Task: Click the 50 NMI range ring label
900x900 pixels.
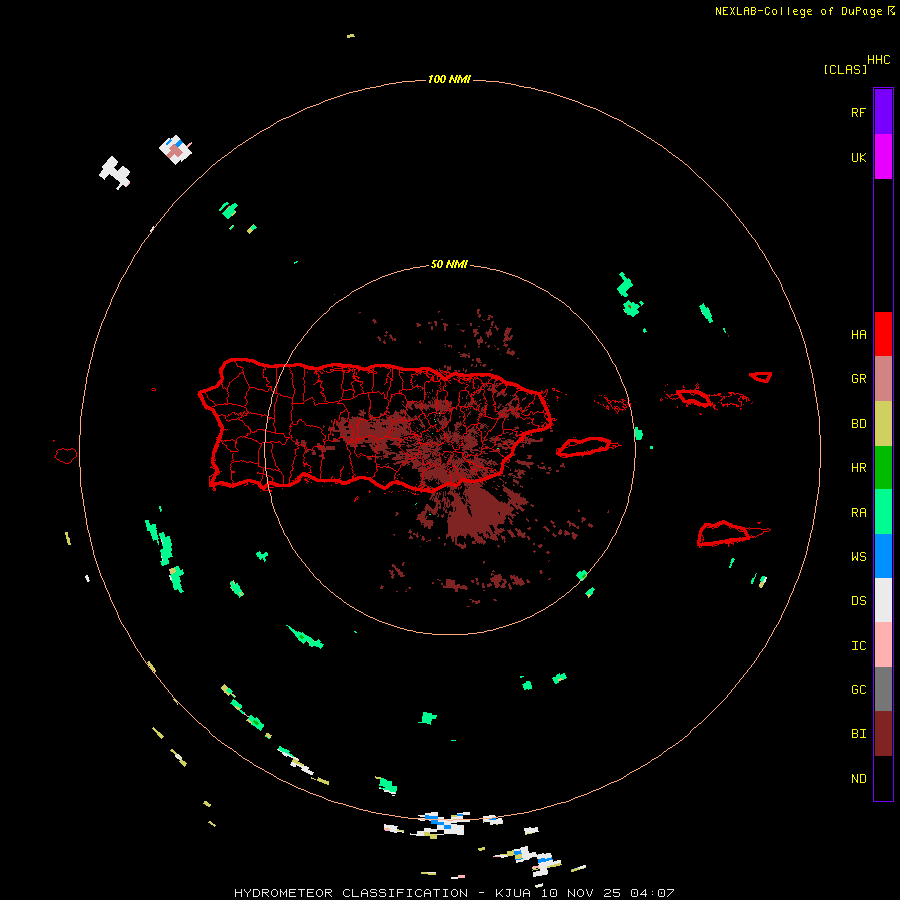Action: click(449, 265)
